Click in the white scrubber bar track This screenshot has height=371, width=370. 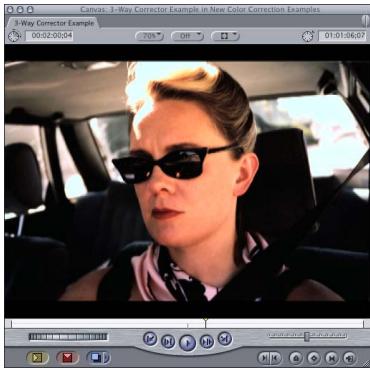pyautogui.click(x=188, y=324)
